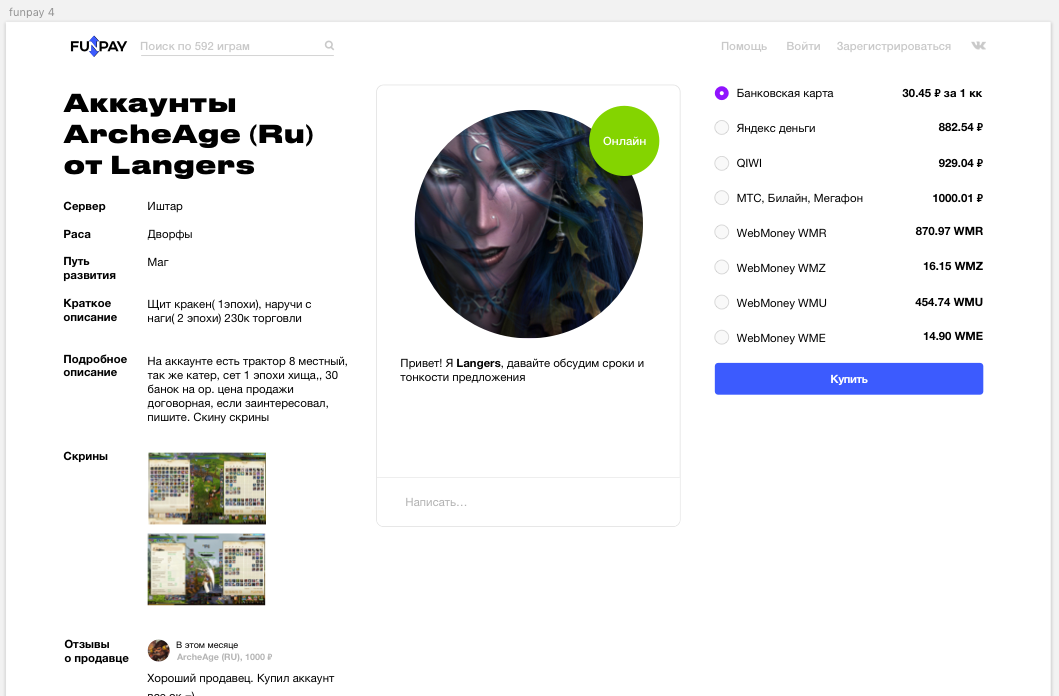Click the FunPay logo
The height and width of the screenshot is (696, 1059).
99,46
